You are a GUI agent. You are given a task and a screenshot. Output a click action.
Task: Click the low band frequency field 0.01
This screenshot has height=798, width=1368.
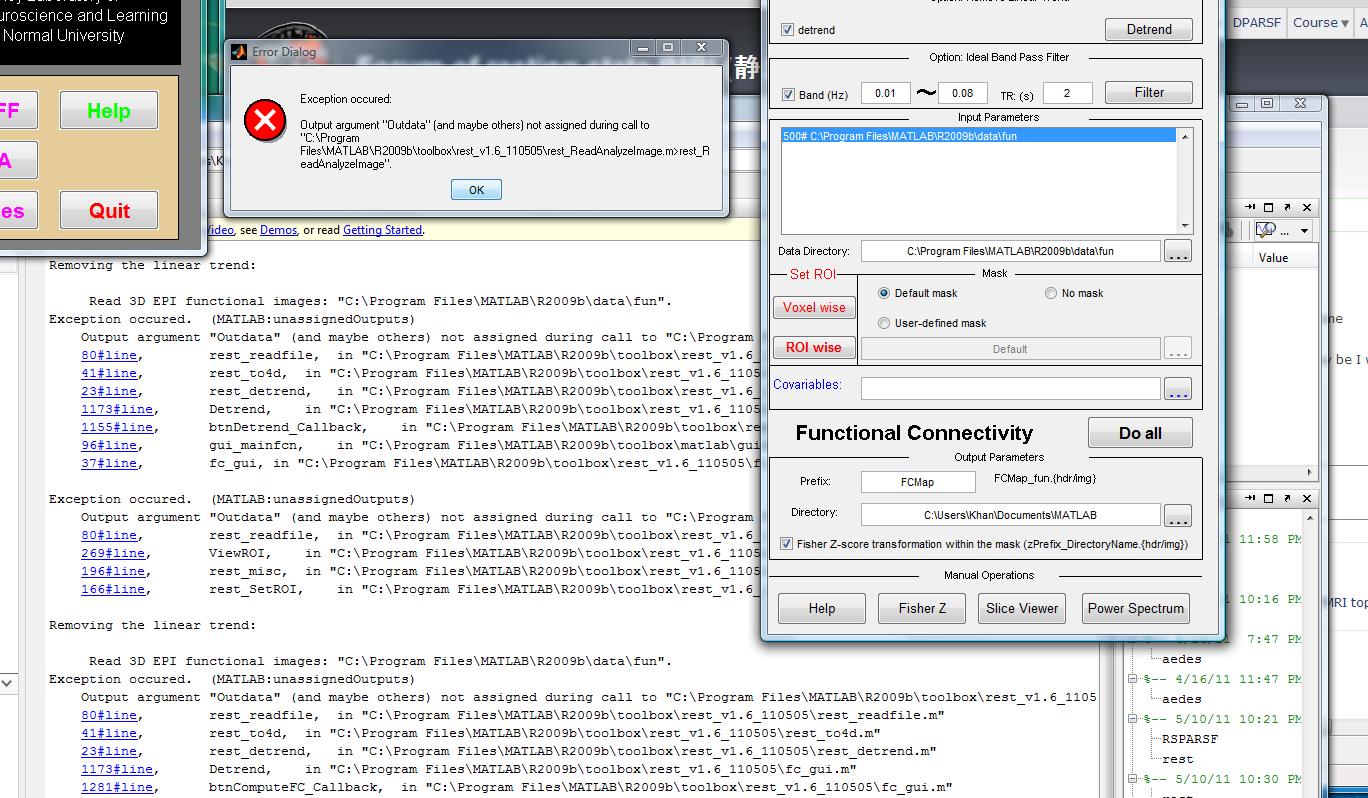(885, 93)
